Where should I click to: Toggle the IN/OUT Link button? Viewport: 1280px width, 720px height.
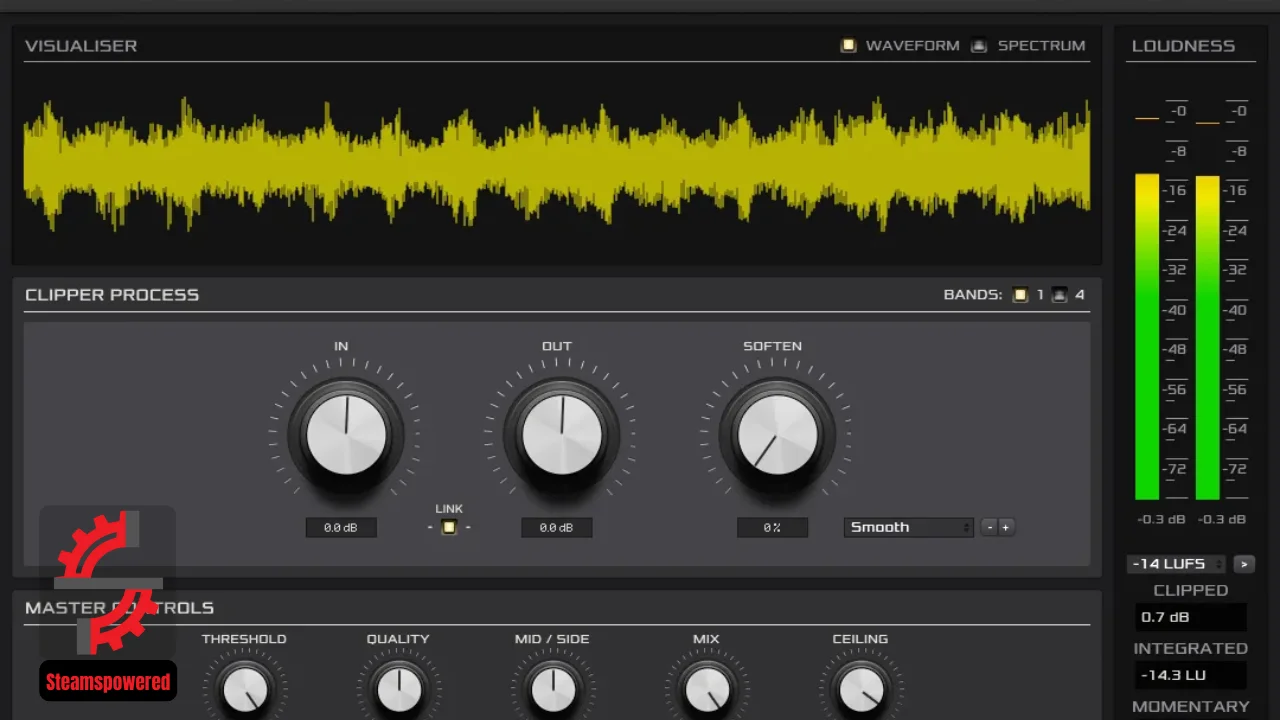449,527
